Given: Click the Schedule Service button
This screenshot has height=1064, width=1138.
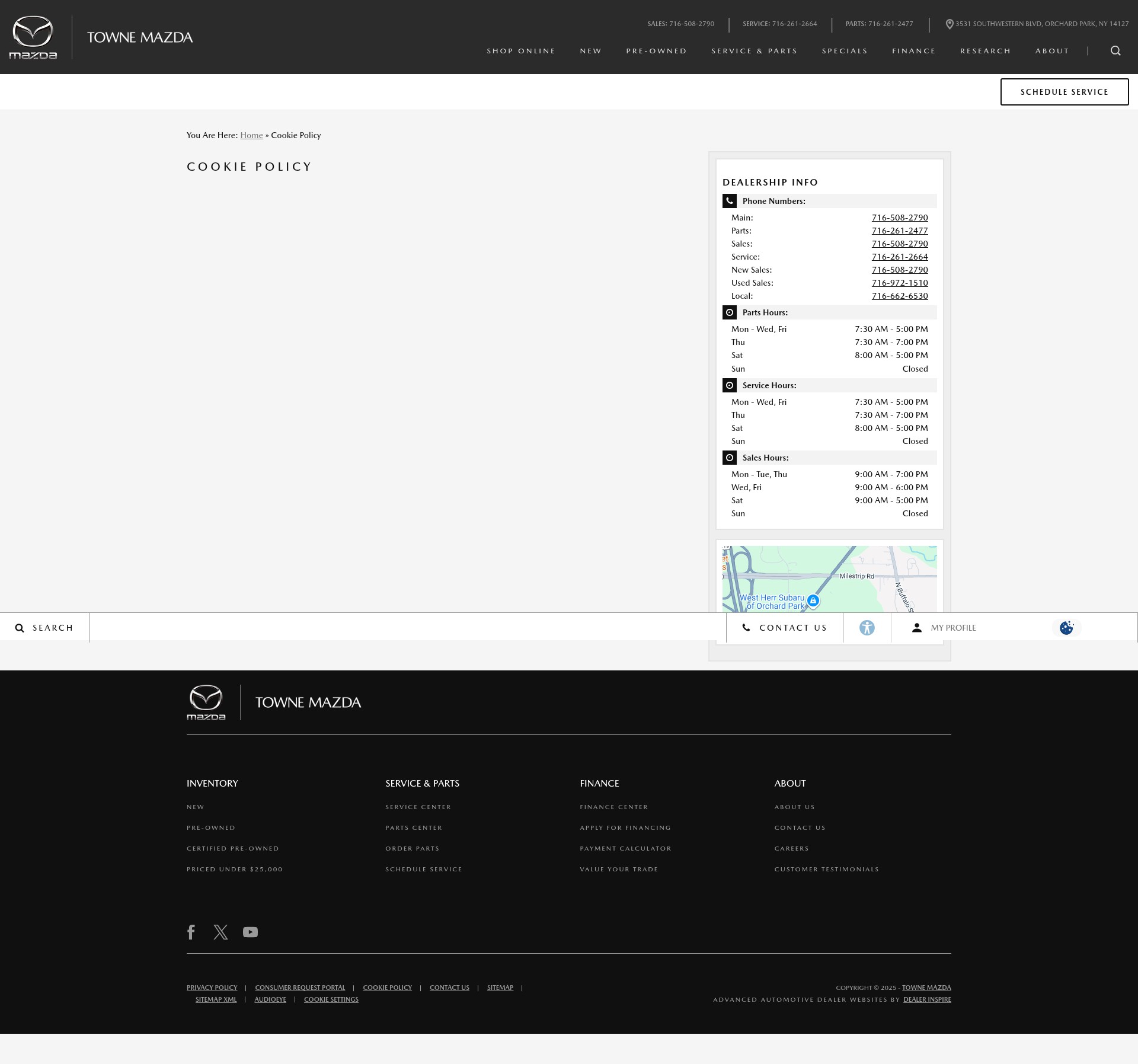Looking at the screenshot, I should pyautogui.click(x=1065, y=92).
